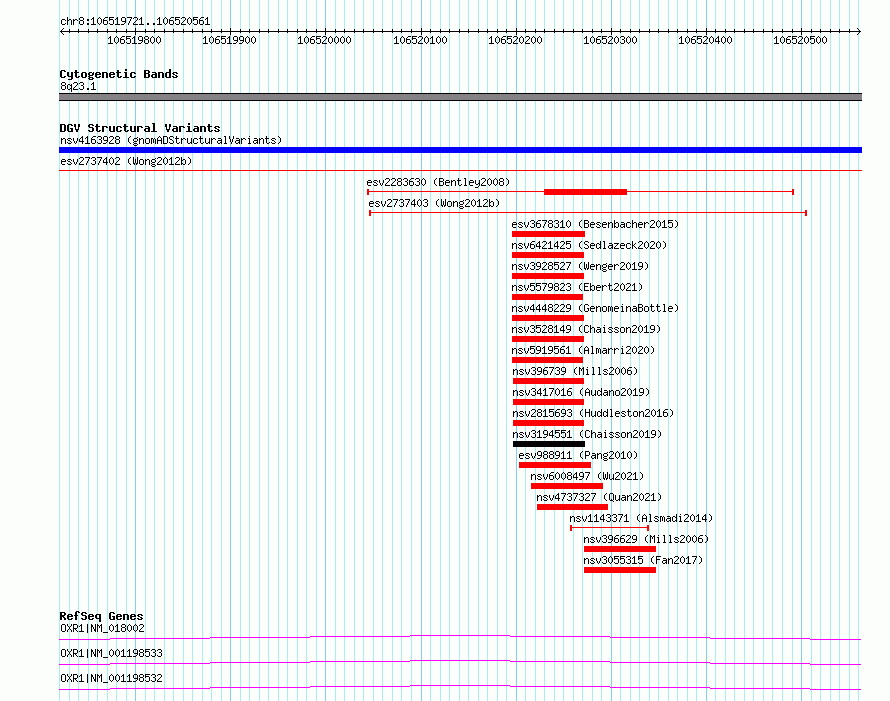Open the OXR1|NM_018002 gene label

pos(102,628)
